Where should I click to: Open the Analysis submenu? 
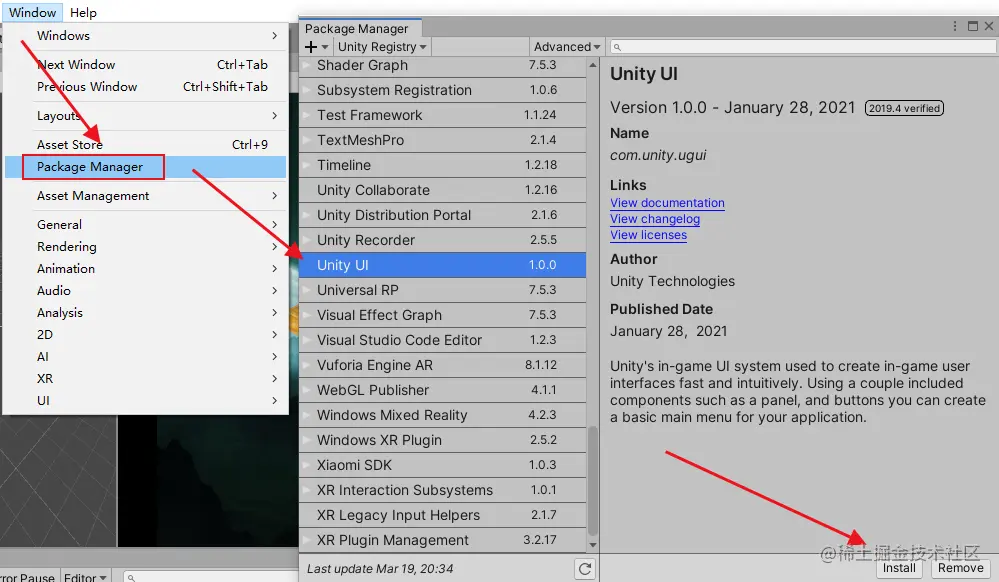click(145, 312)
